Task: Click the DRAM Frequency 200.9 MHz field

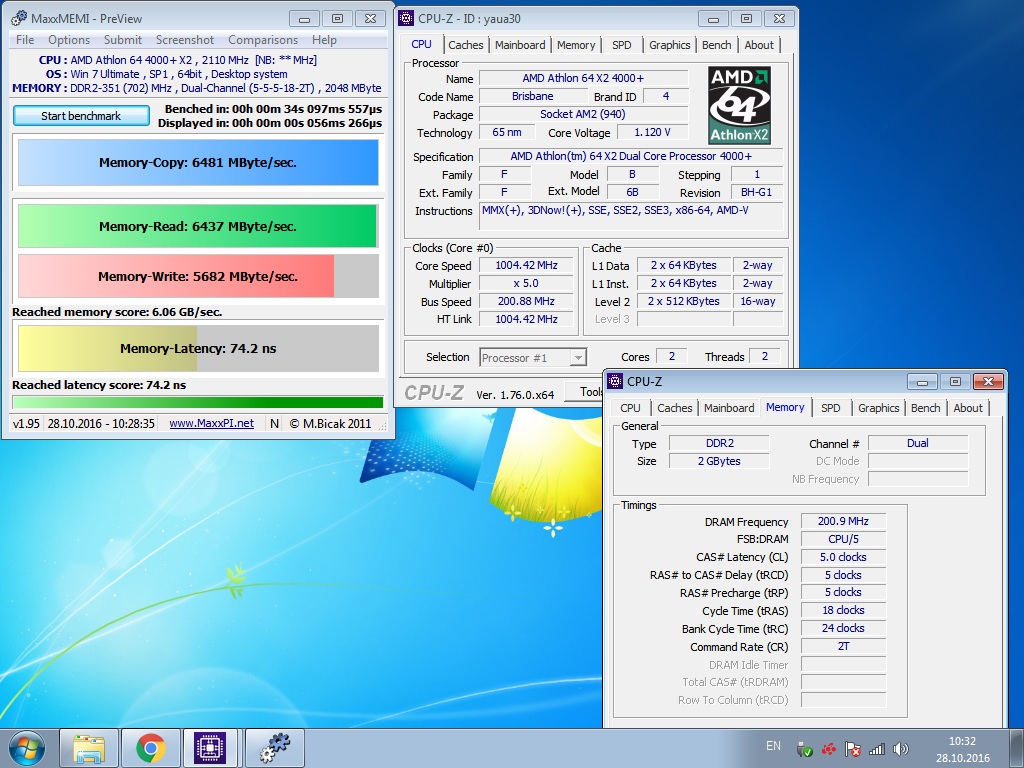Action: (x=843, y=521)
